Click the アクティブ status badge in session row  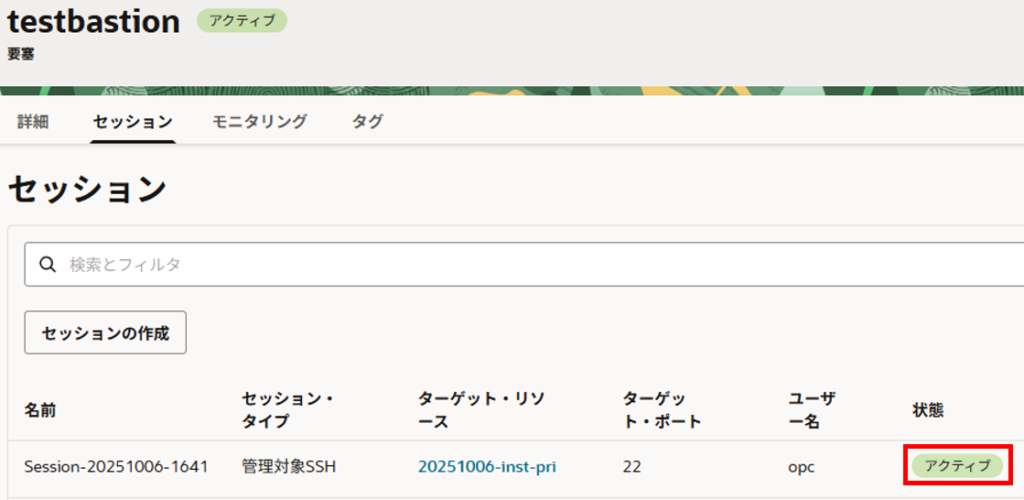[957, 466]
